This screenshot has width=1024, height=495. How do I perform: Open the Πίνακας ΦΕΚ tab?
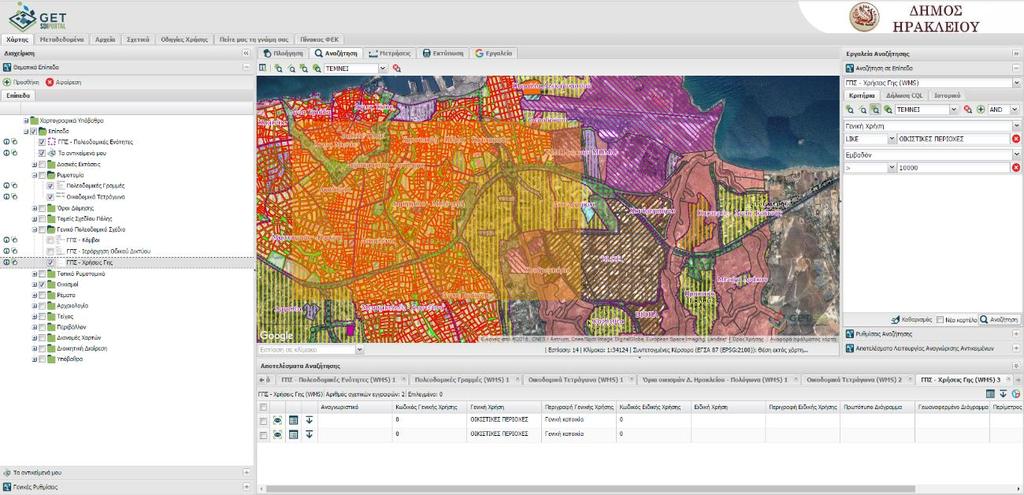pyautogui.click(x=319, y=39)
